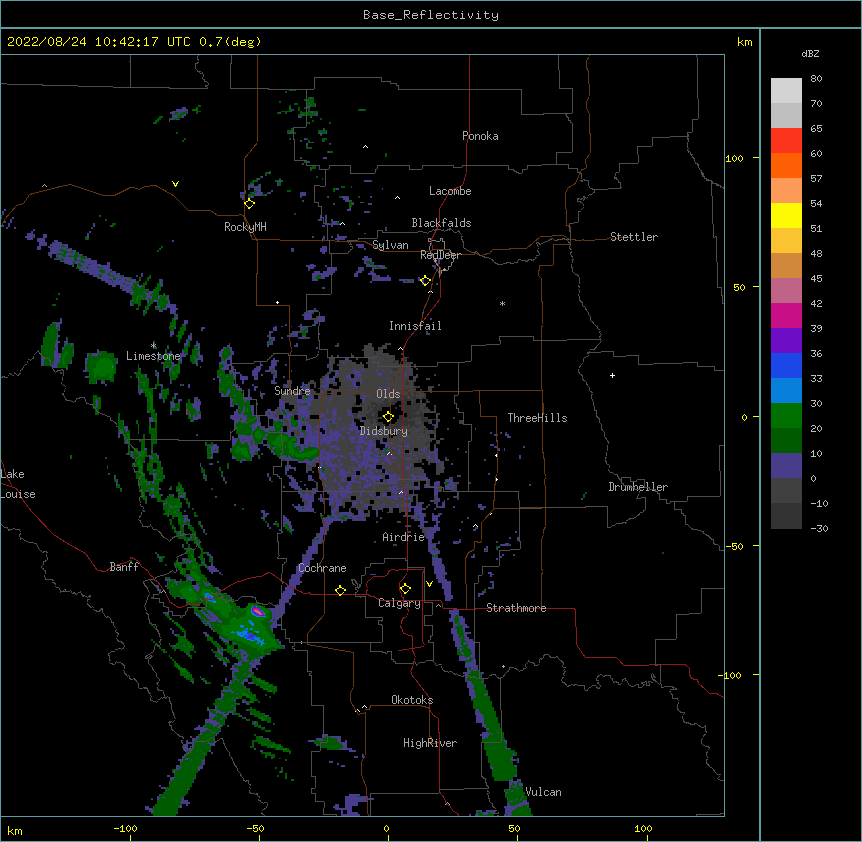The width and height of the screenshot is (862, 842).
Task: Click the km label in the upper right corner
Action: [x=745, y=42]
